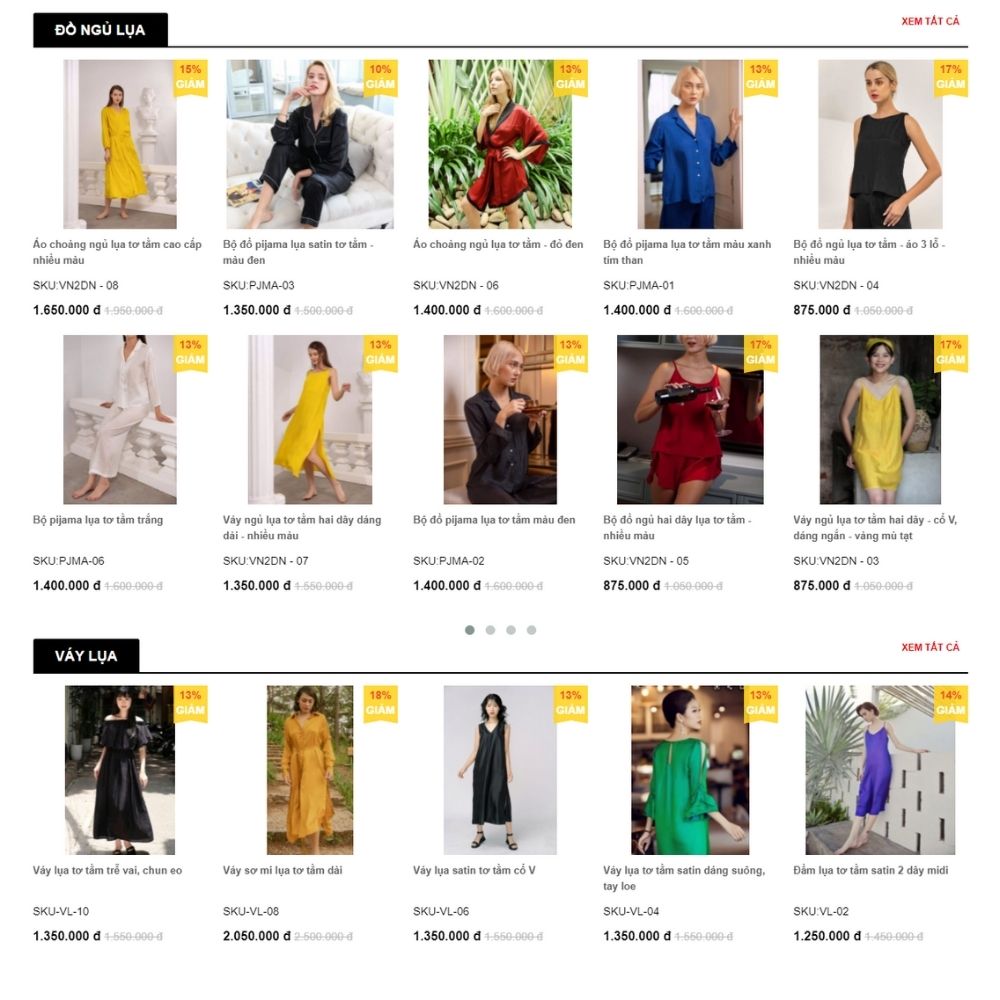
Task: Open the VÁY LỤA category tab
Action: pos(86,656)
